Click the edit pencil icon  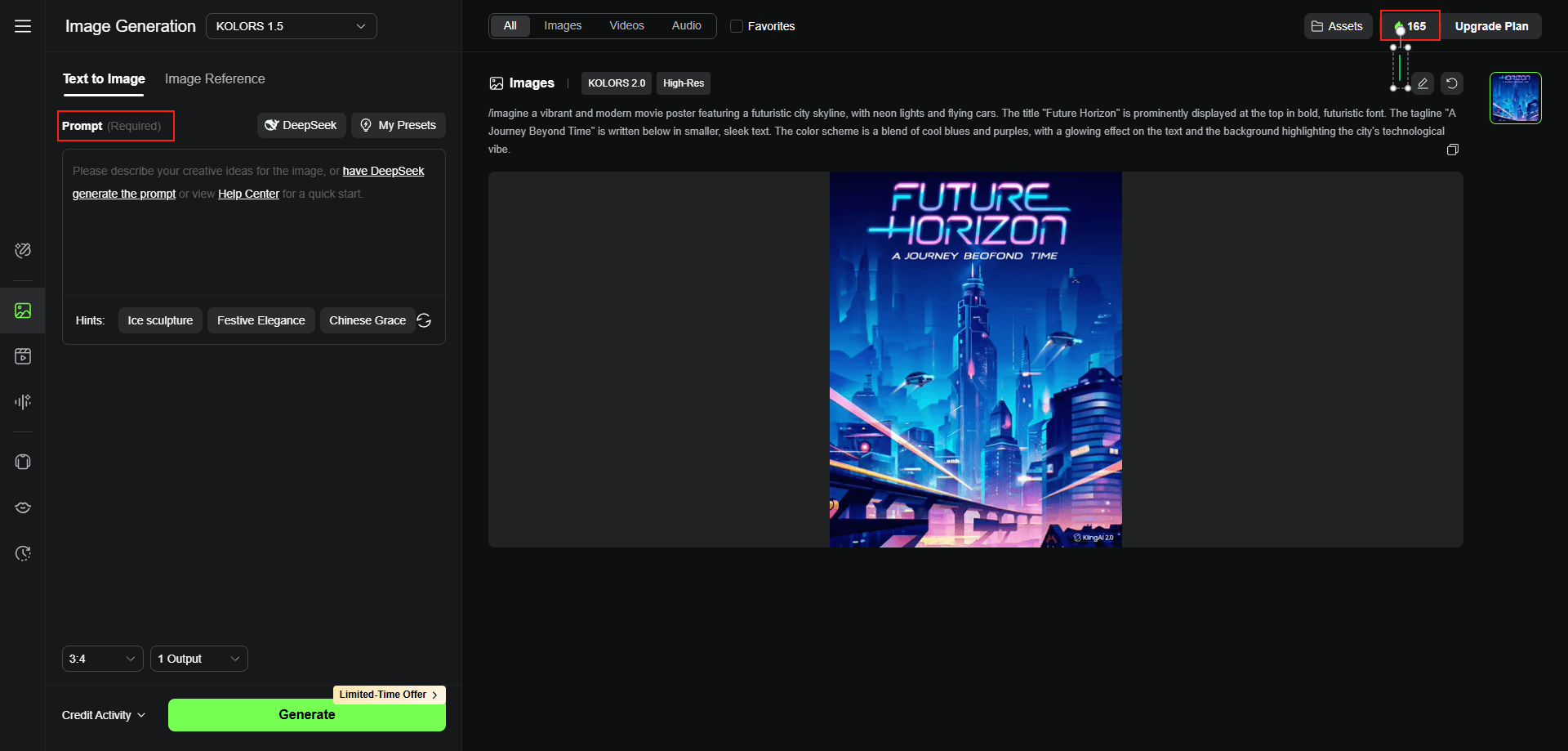pyautogui.click(x=1423, y=83)
